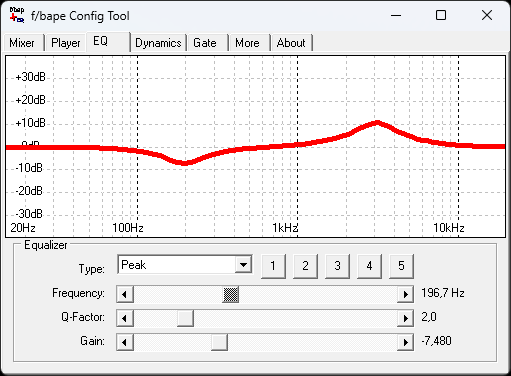The image size is (511, 376).
Task: Click Frequency slider left arrow
Action: [125, 294]
